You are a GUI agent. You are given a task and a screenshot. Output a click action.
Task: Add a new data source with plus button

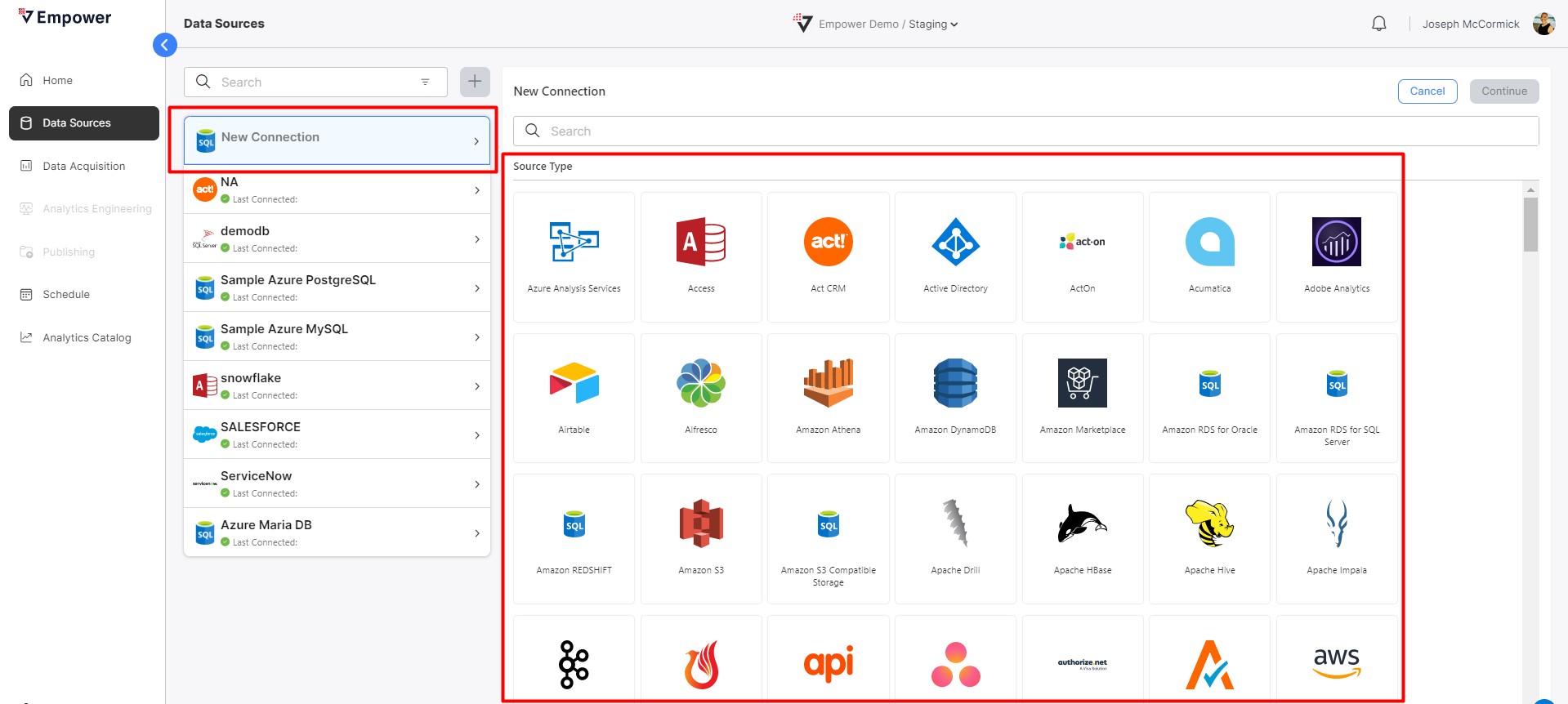click(475, 82)
